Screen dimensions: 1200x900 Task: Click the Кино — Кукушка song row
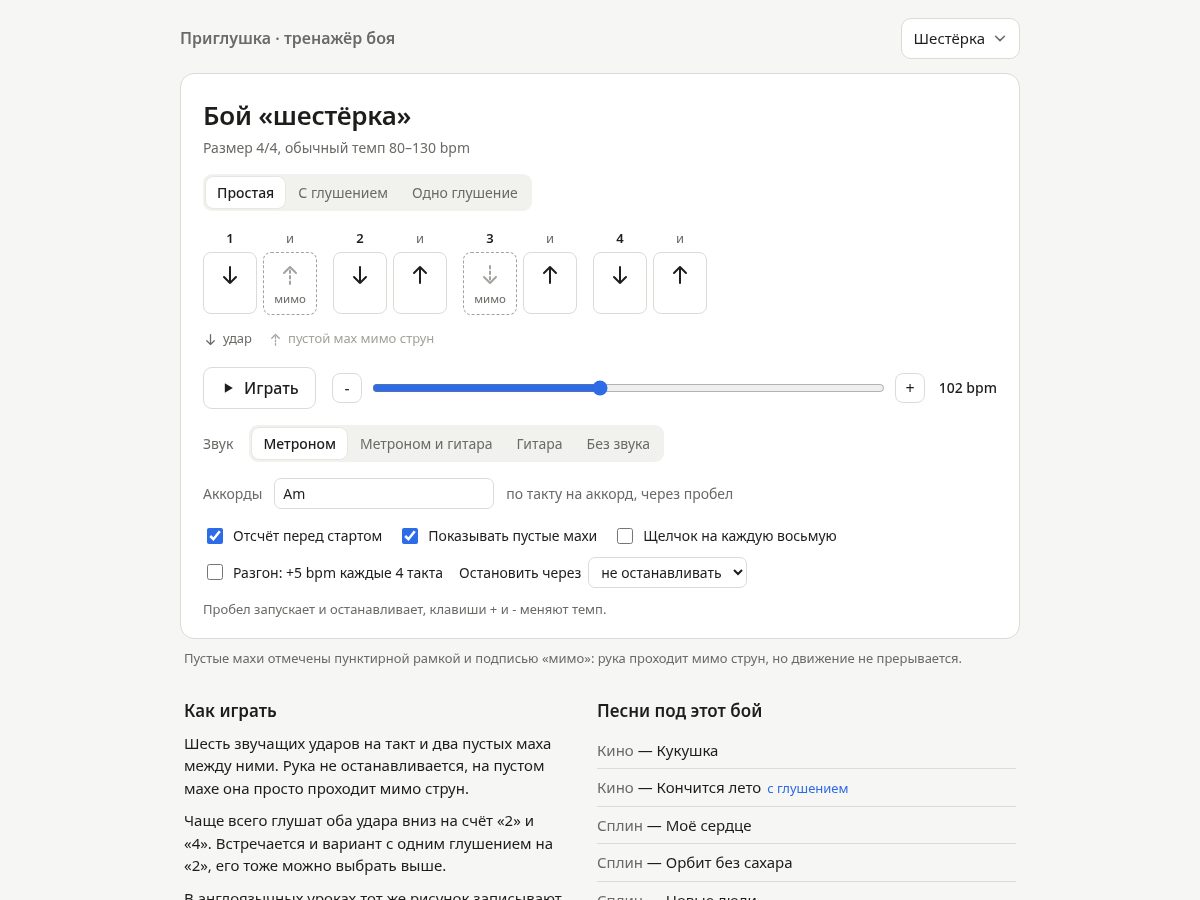tap(806, 751)
